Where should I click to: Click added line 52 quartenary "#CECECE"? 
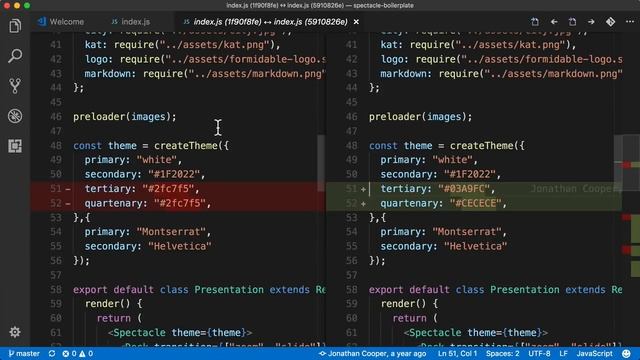click(x=444, y=203)
